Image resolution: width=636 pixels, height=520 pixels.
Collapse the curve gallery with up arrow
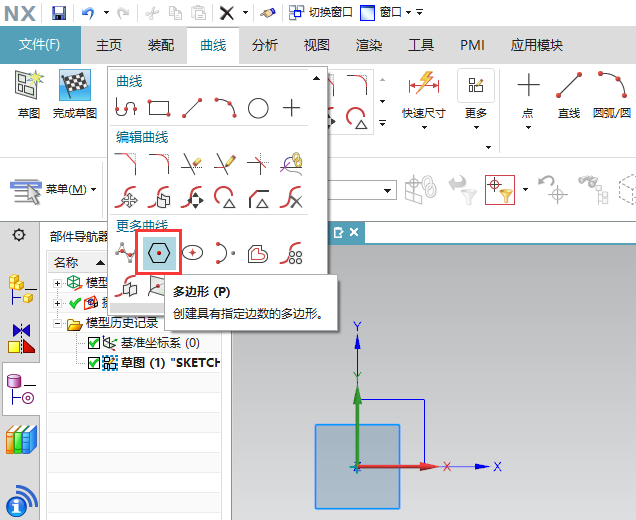(316, 78)
